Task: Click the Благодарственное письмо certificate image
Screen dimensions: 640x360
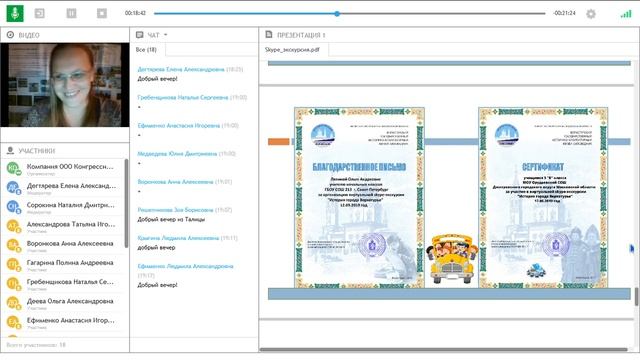Action: pos(359,198)
